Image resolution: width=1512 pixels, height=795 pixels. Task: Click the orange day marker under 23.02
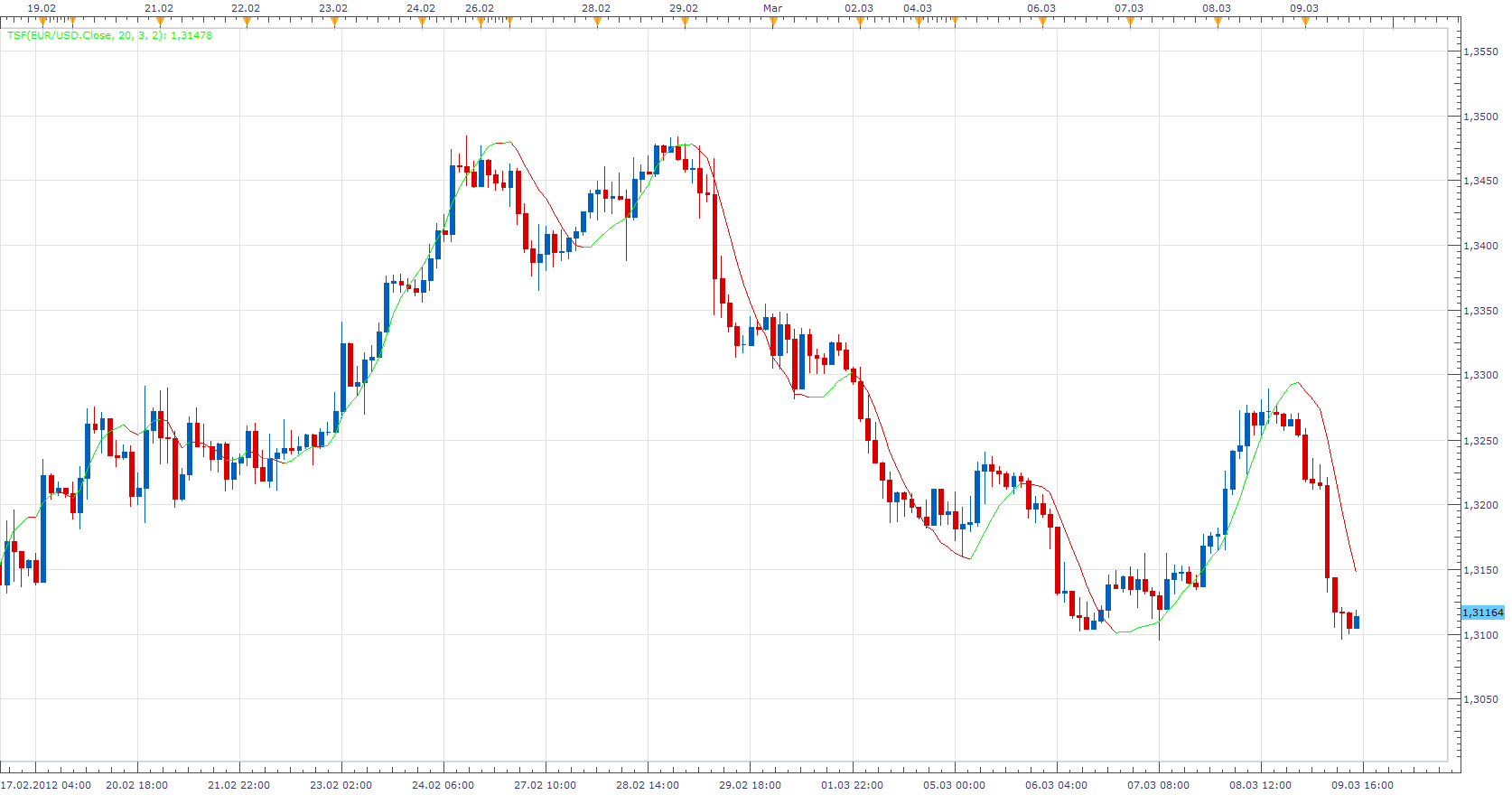334,22
